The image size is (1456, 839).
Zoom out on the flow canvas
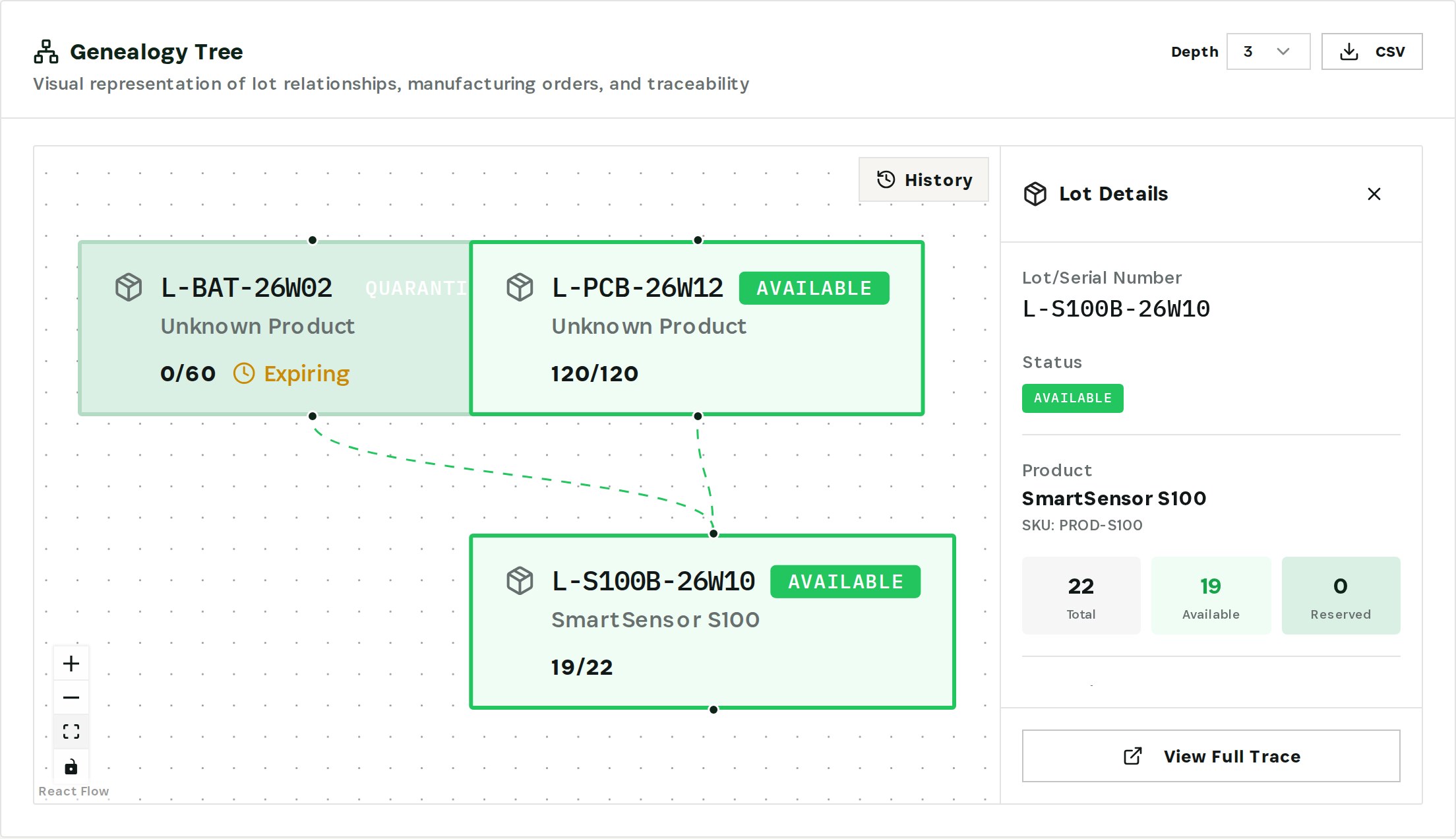tap(71, 698)
